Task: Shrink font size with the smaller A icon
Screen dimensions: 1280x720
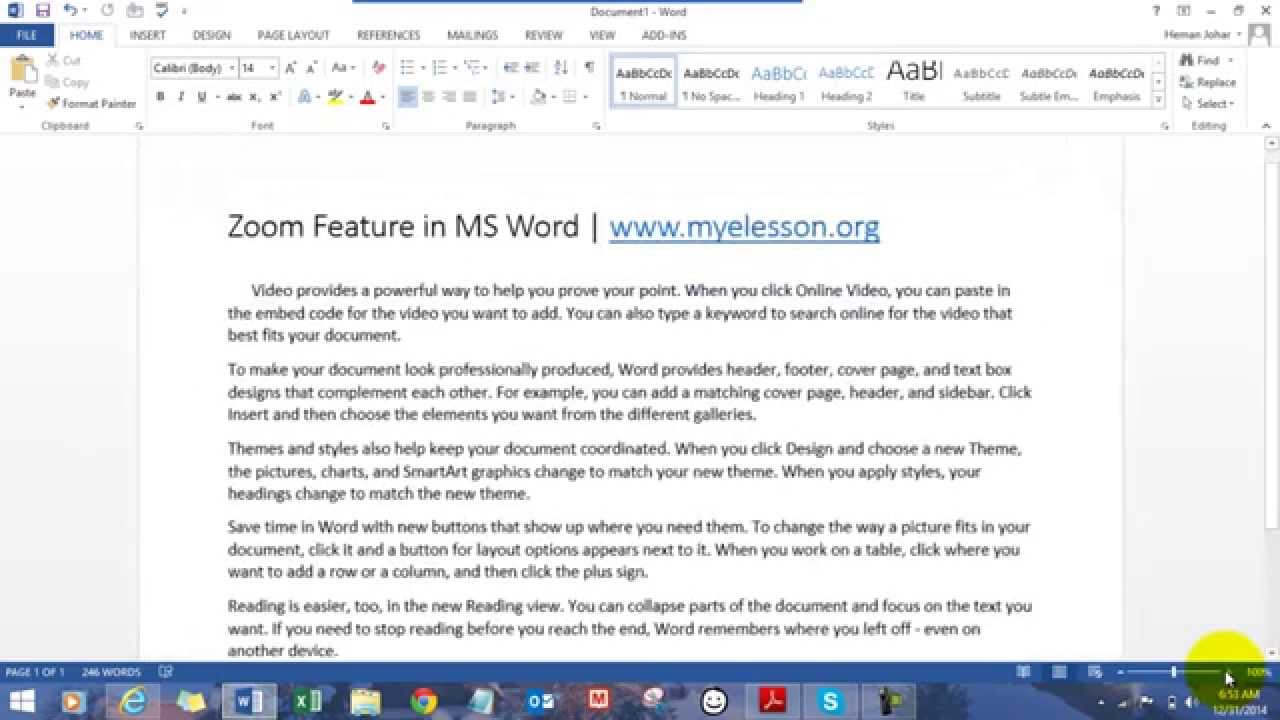Action: click(310, 68)
